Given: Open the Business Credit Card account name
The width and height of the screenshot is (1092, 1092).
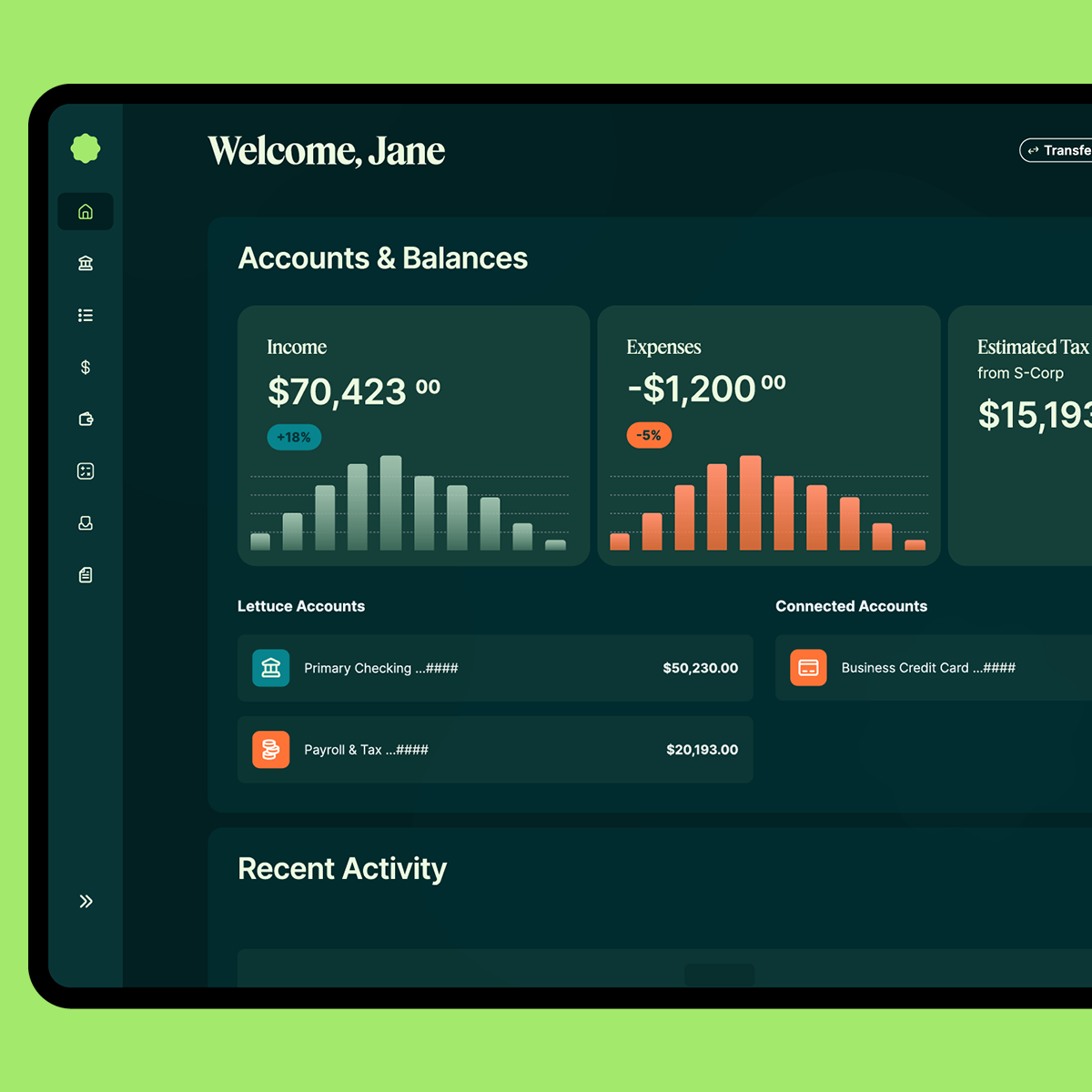Looking at the screenshot, I should [x=928, y=668].
